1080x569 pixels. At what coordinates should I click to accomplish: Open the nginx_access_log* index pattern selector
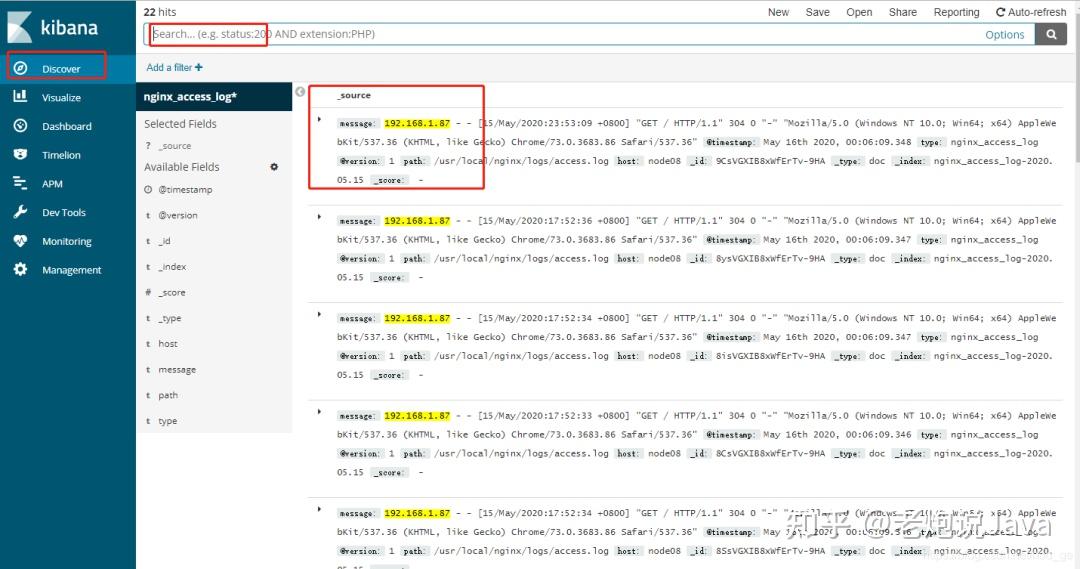(x=214, y=96)
